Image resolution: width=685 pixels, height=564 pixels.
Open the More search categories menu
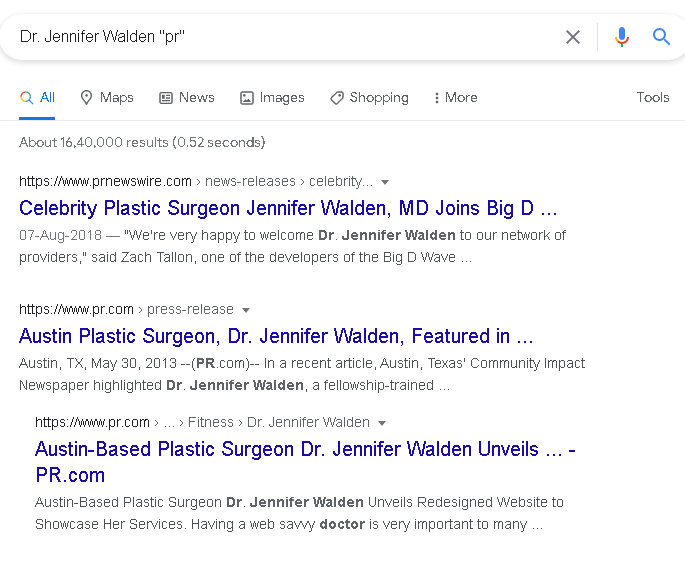(x=456, y=97)
